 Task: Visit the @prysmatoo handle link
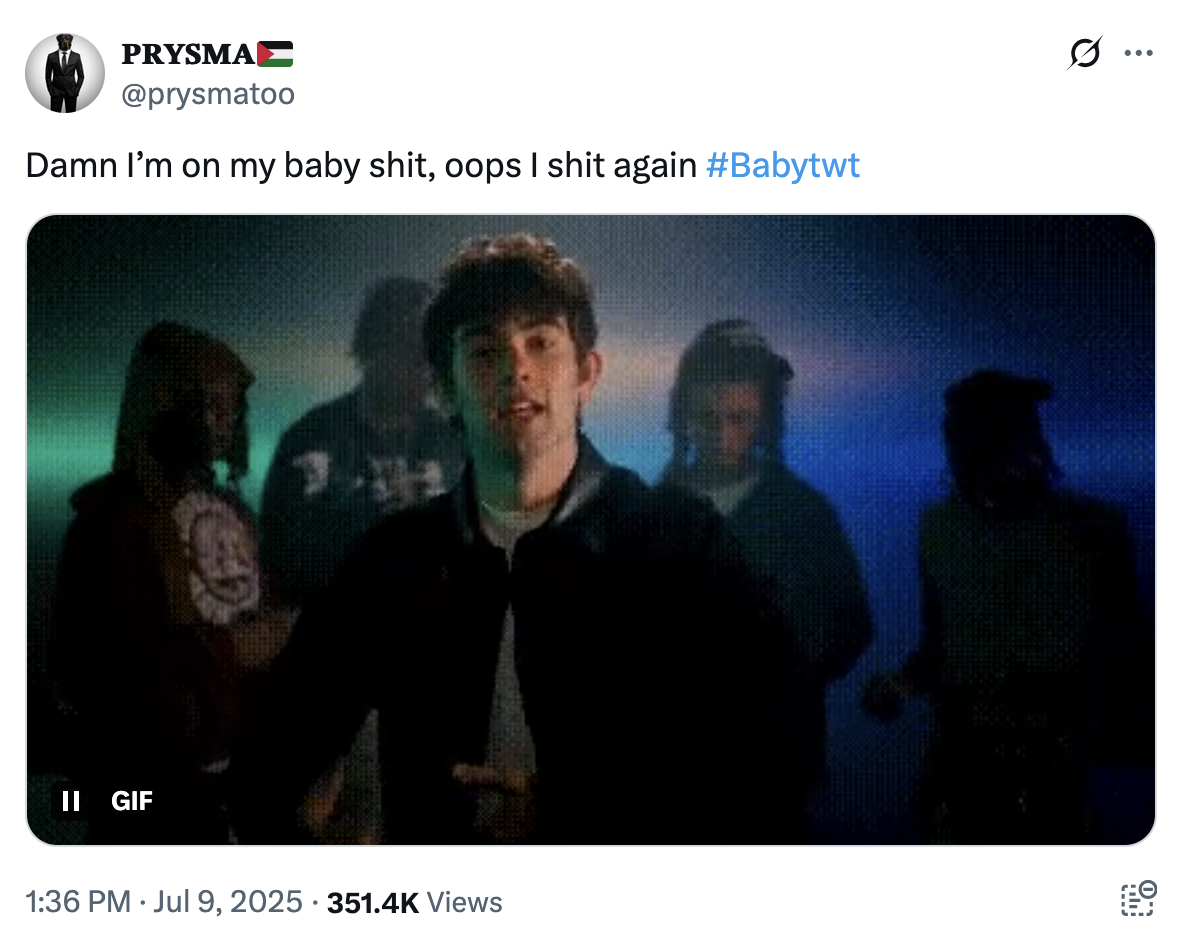(207, 95)
